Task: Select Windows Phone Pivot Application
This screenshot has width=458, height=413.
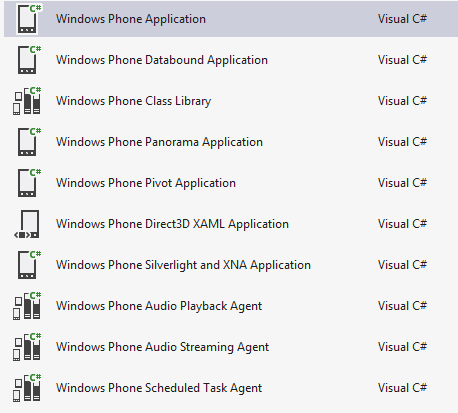Action: (231, 183)
